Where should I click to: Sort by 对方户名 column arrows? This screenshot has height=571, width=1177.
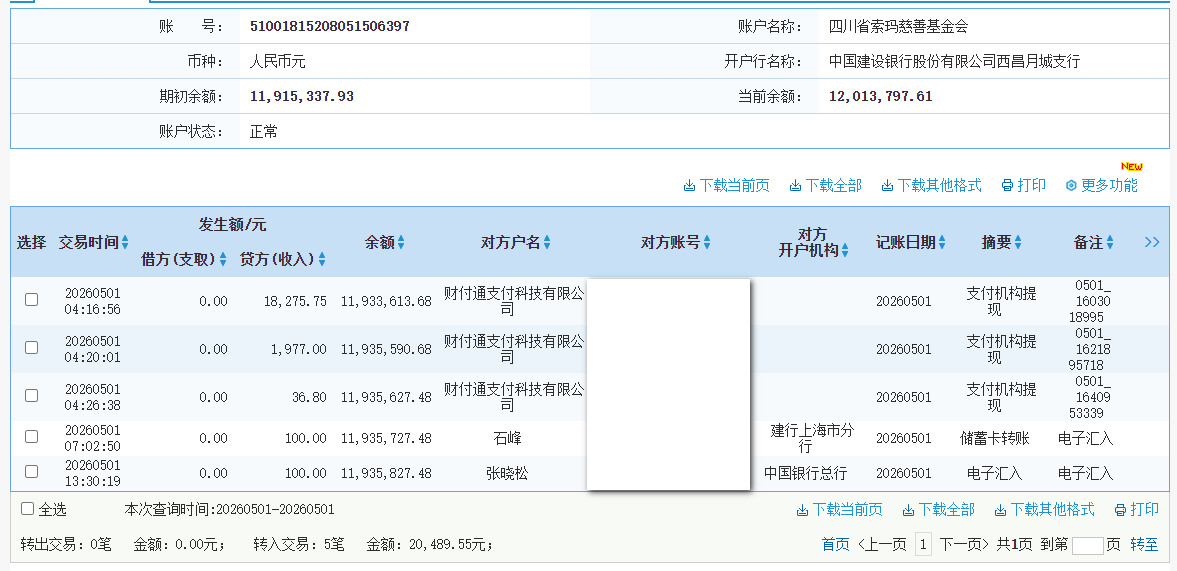[x=546, y=242]
